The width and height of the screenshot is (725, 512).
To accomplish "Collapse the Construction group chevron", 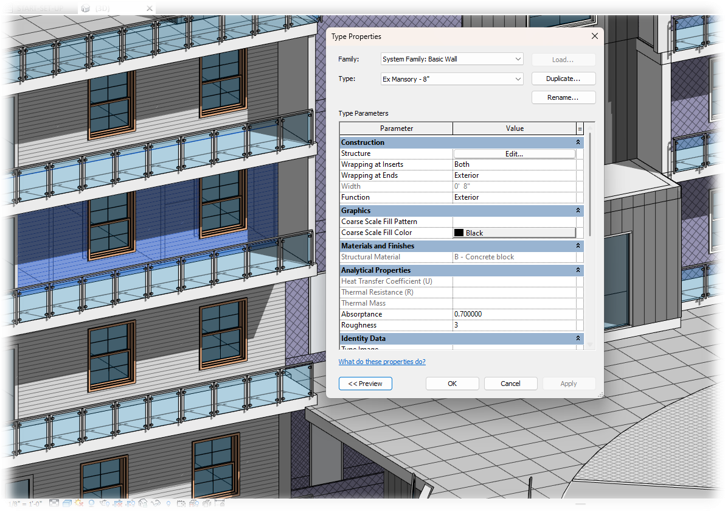I will (578, 142).
